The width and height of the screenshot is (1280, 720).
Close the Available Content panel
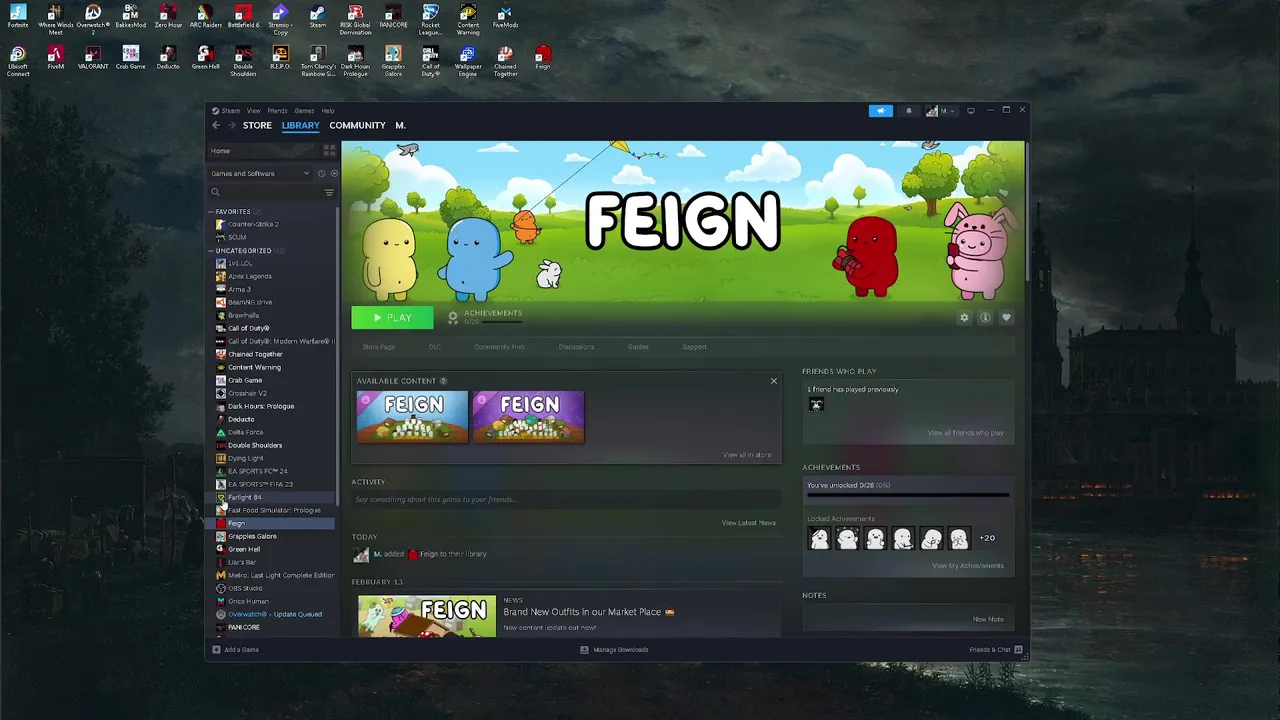pos(773,381)
